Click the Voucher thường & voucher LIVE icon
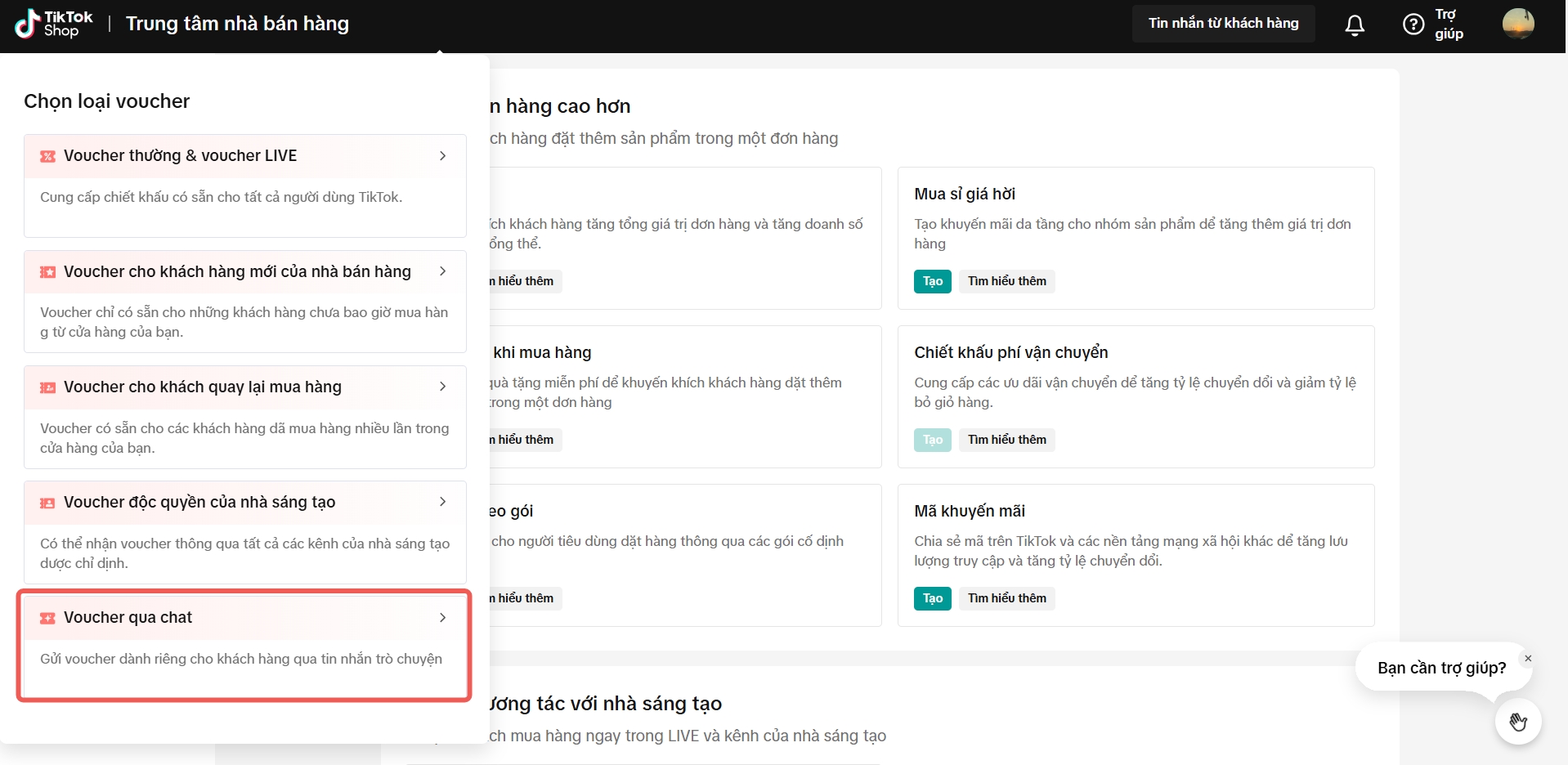The width and height of the screenshot is (1568, 765). [x=48, y=156]
